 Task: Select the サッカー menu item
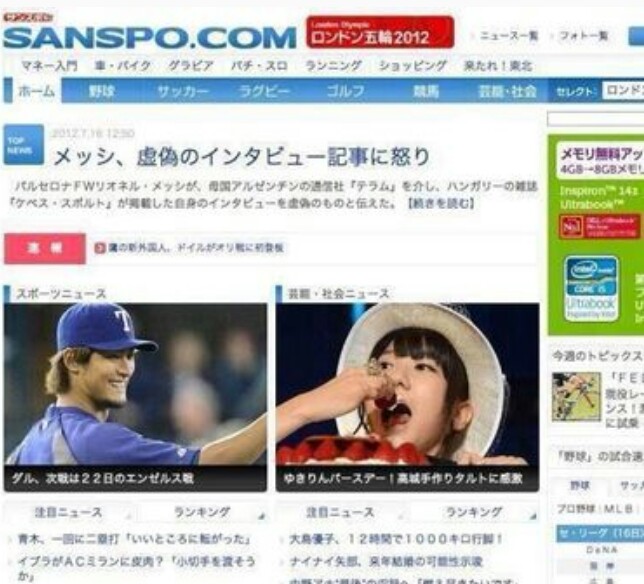(183, 91)
